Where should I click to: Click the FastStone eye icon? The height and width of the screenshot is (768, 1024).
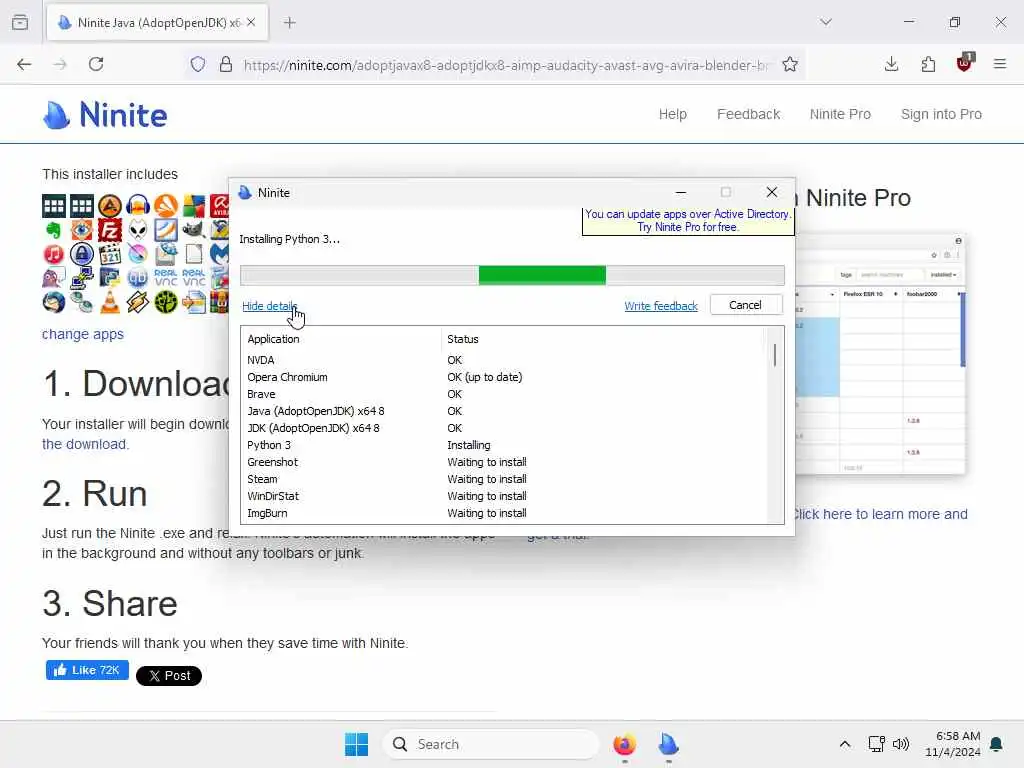pyautogui.click(x=82, y=230)
